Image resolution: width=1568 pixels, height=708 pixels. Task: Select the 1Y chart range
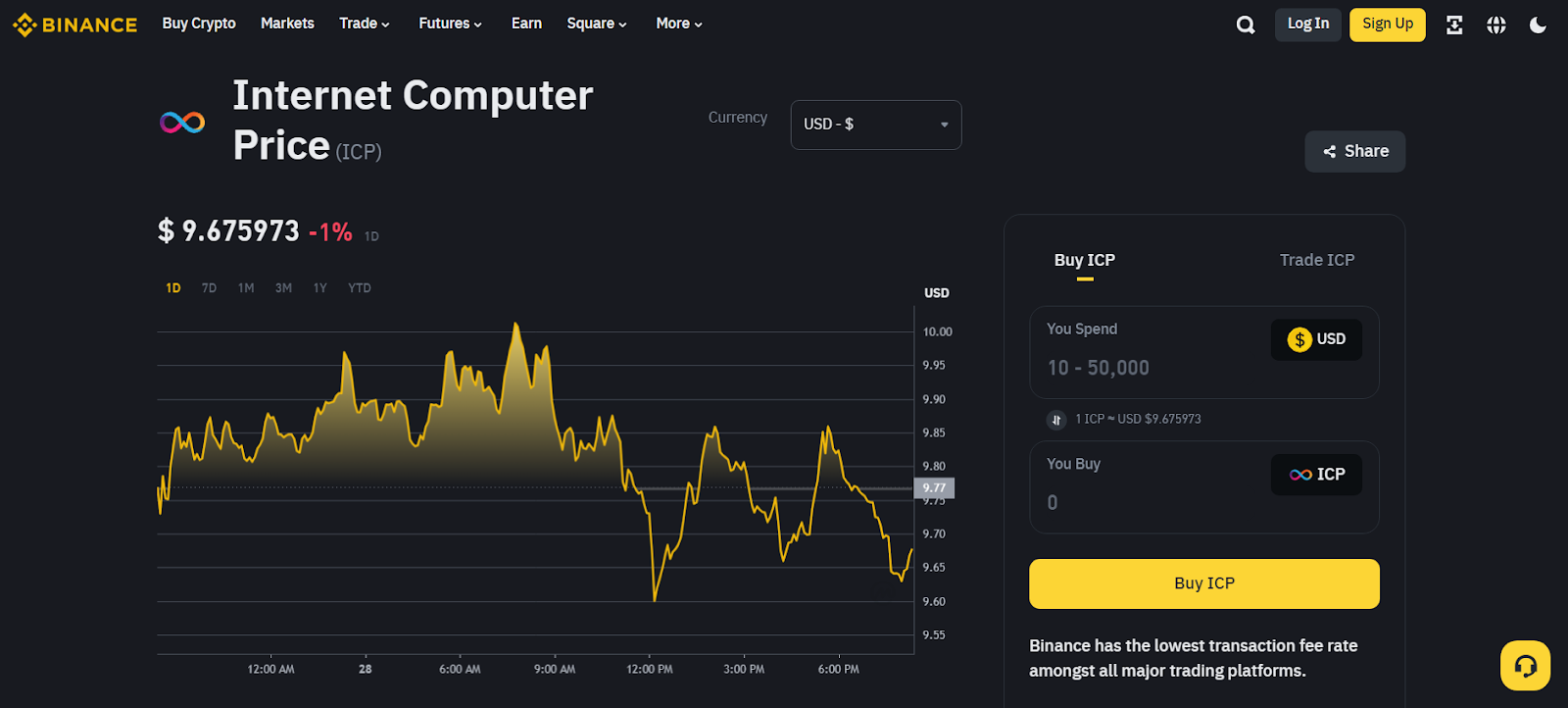click(x=319, y=288)
